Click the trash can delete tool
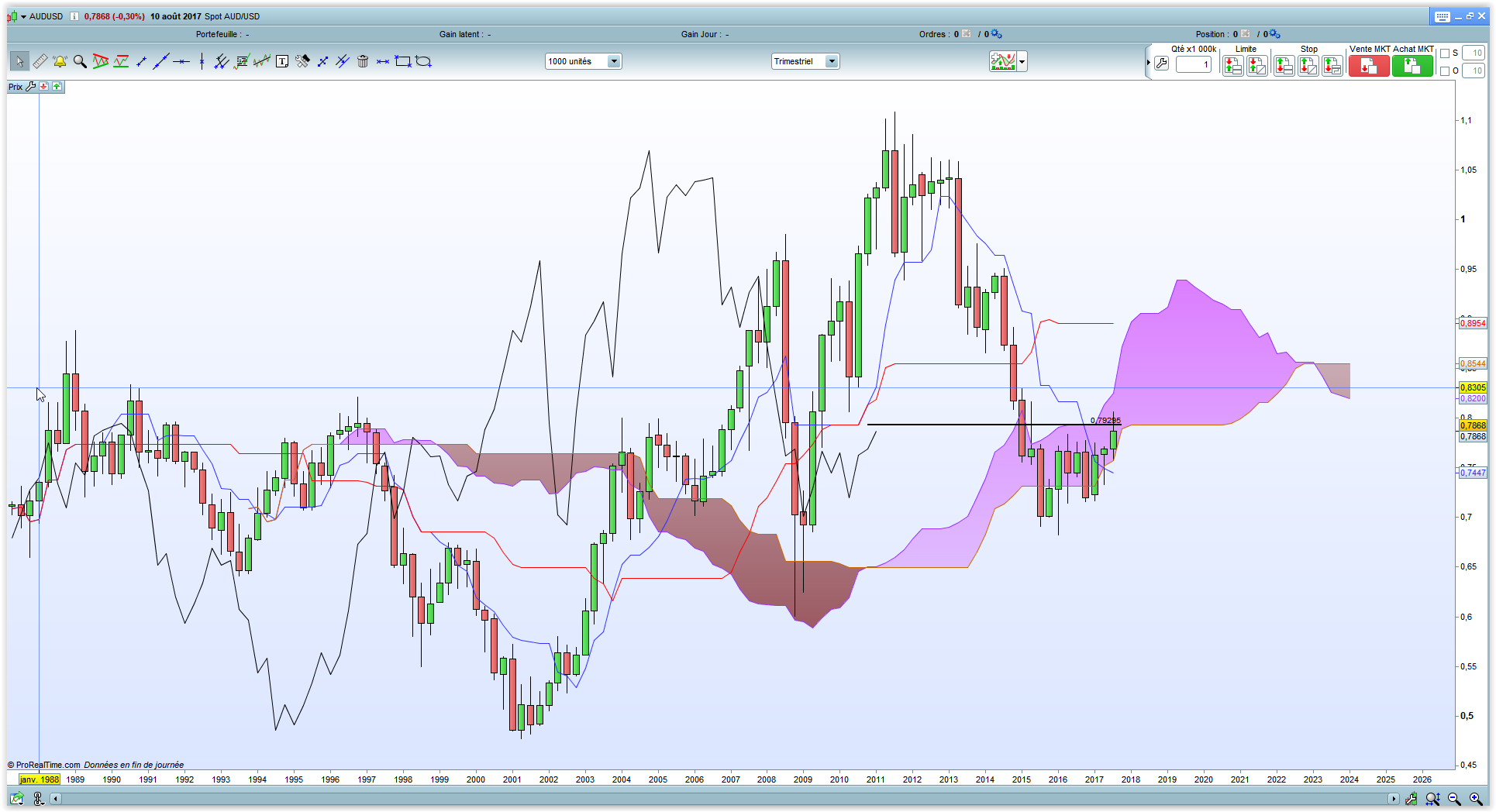This screenshot has width=1496, height=812. pos(363,61)
